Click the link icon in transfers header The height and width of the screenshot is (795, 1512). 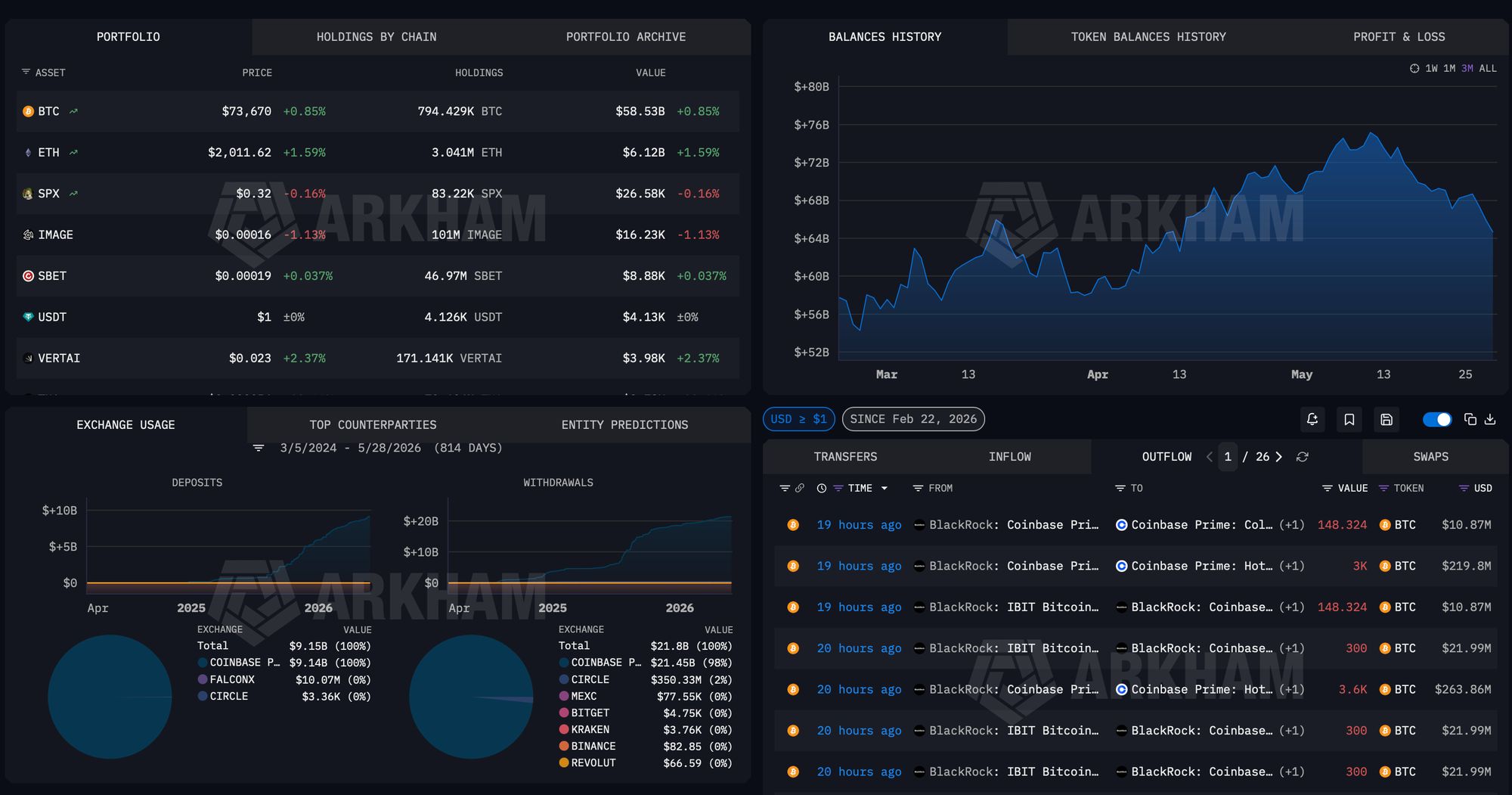[x=800, y=488]
